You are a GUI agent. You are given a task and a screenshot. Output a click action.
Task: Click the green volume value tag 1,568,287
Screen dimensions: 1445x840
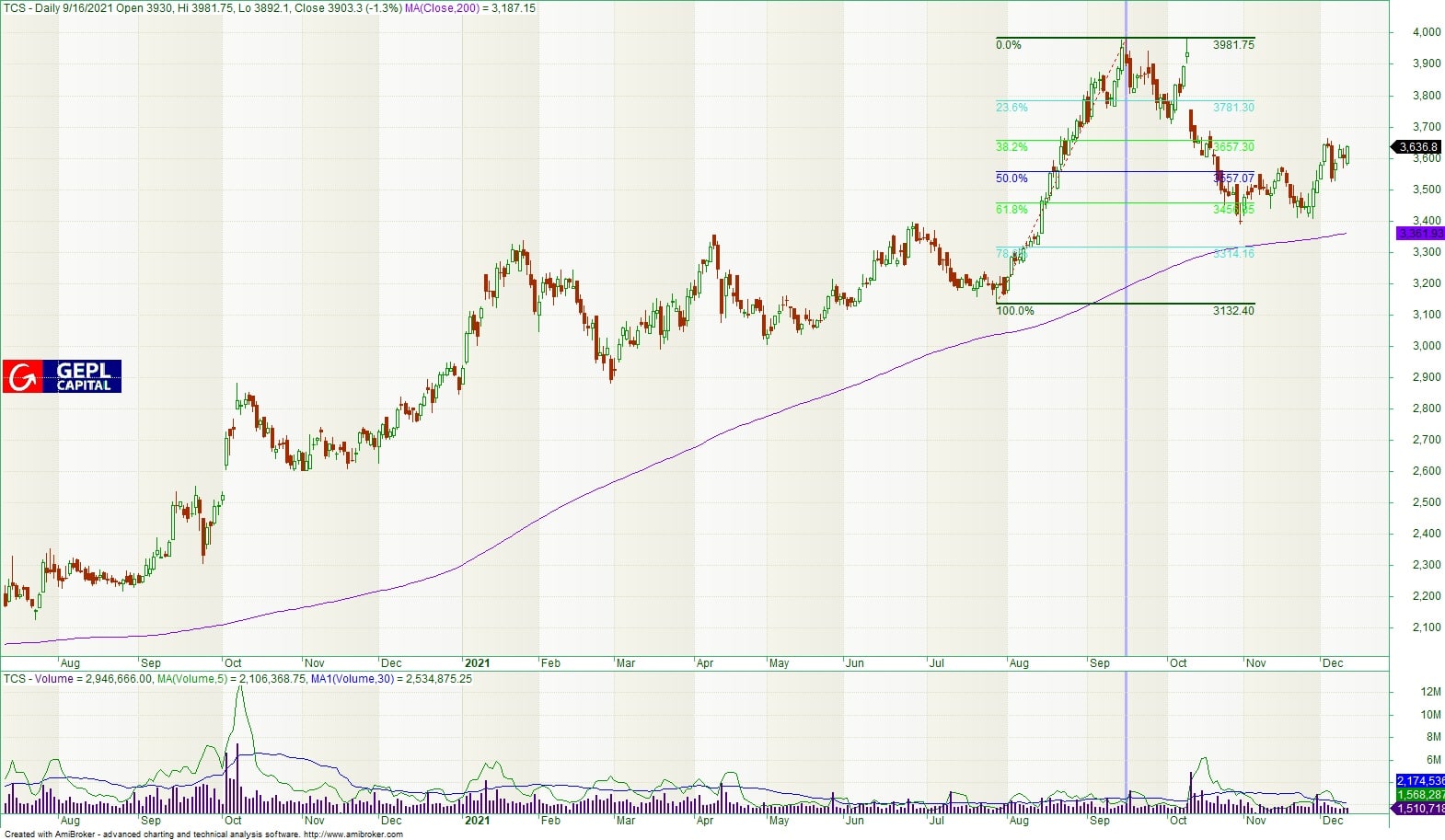(1420, 795)
